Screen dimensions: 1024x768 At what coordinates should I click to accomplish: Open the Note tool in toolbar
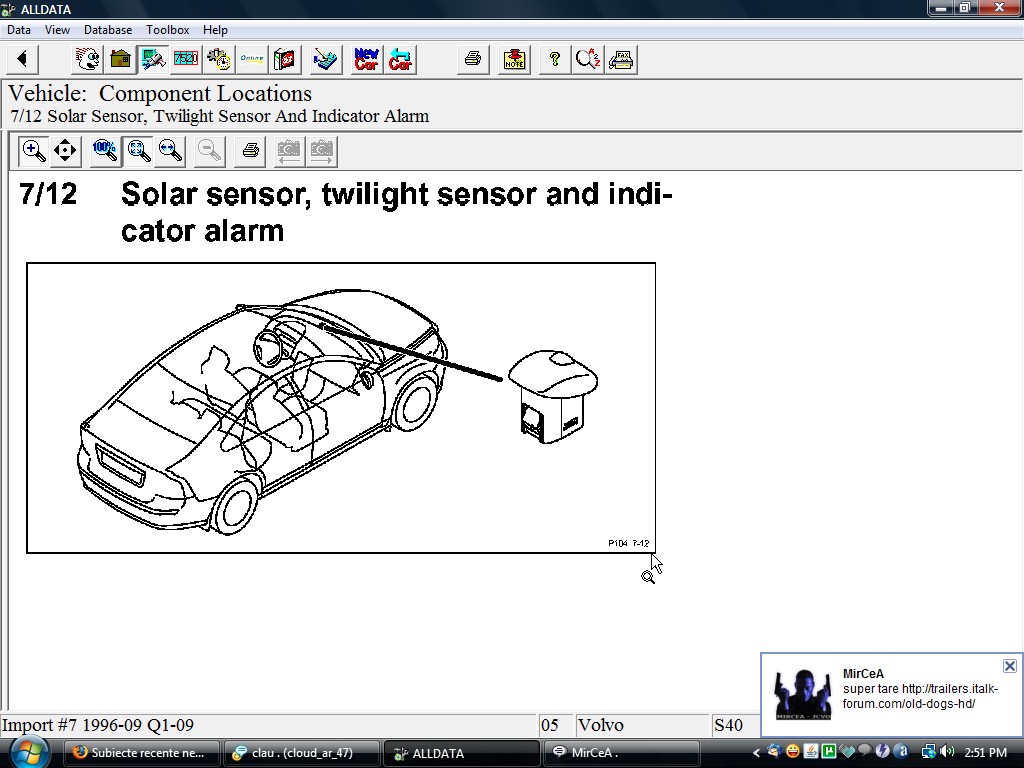pos(514,60)
